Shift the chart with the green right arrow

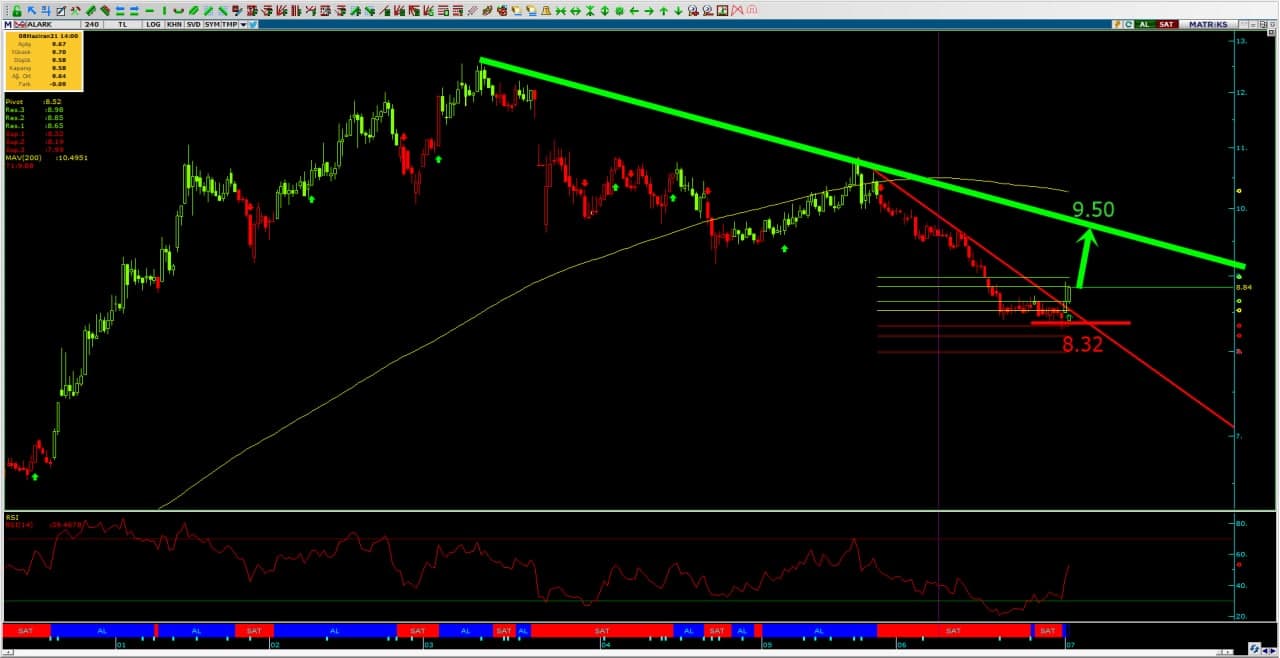[649, 10]
